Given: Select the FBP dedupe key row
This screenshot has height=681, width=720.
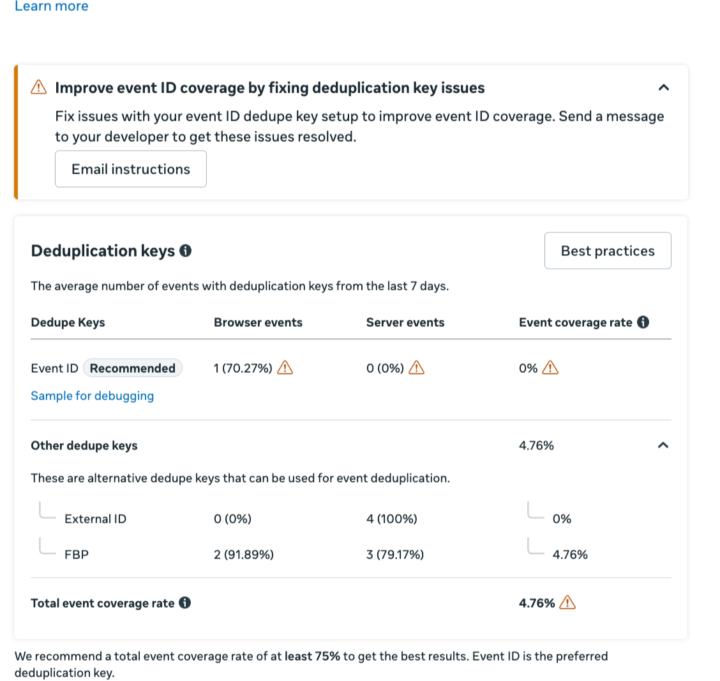Looking at the screenshot, I should (351, 555).
